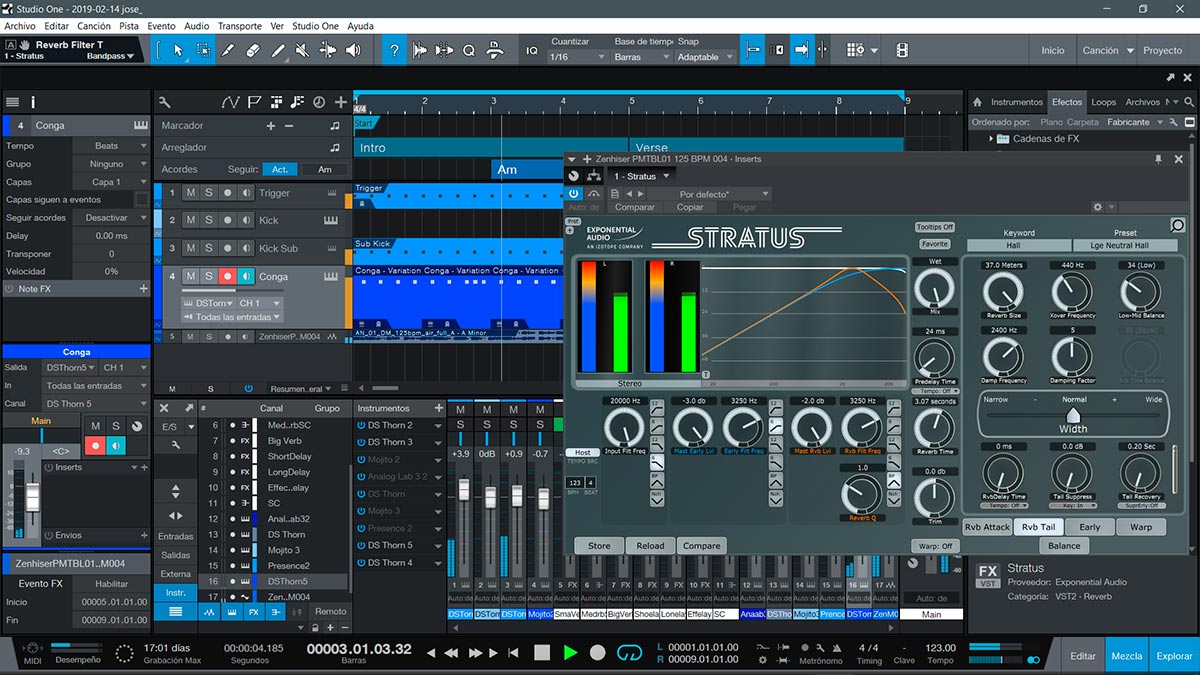Open the video player filmstrip icon
Image resolution: width=1200 pixels, height=675 pixels.
(x=903, y=50)
